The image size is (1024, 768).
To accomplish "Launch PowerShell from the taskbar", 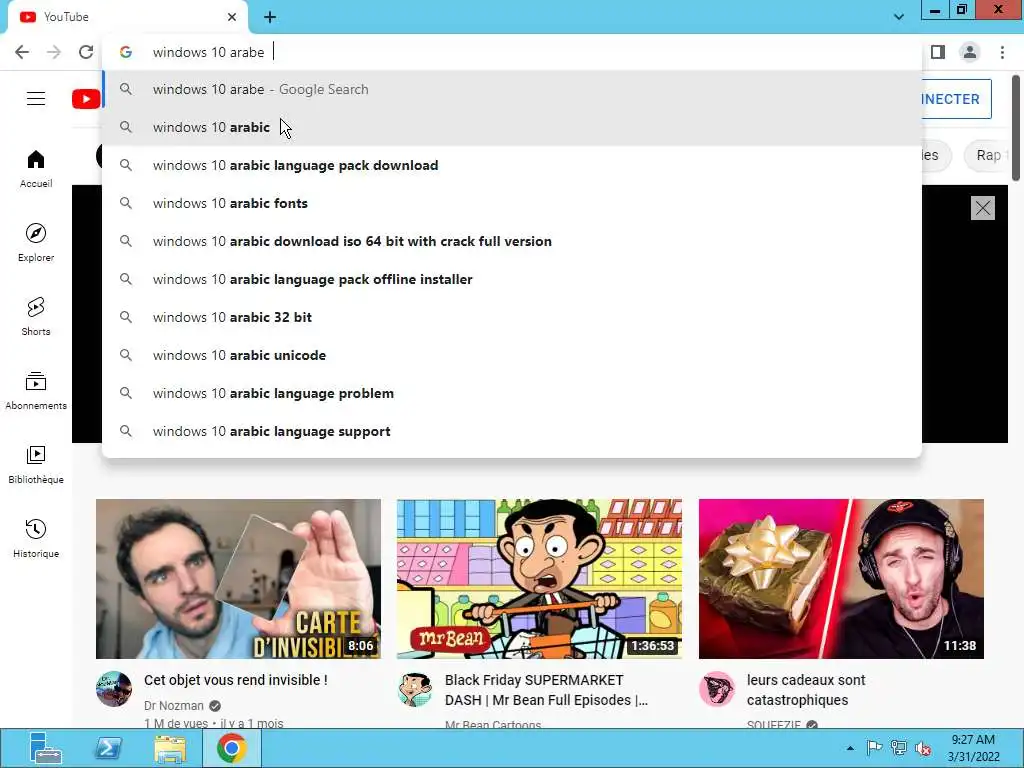I will (108, 748).
